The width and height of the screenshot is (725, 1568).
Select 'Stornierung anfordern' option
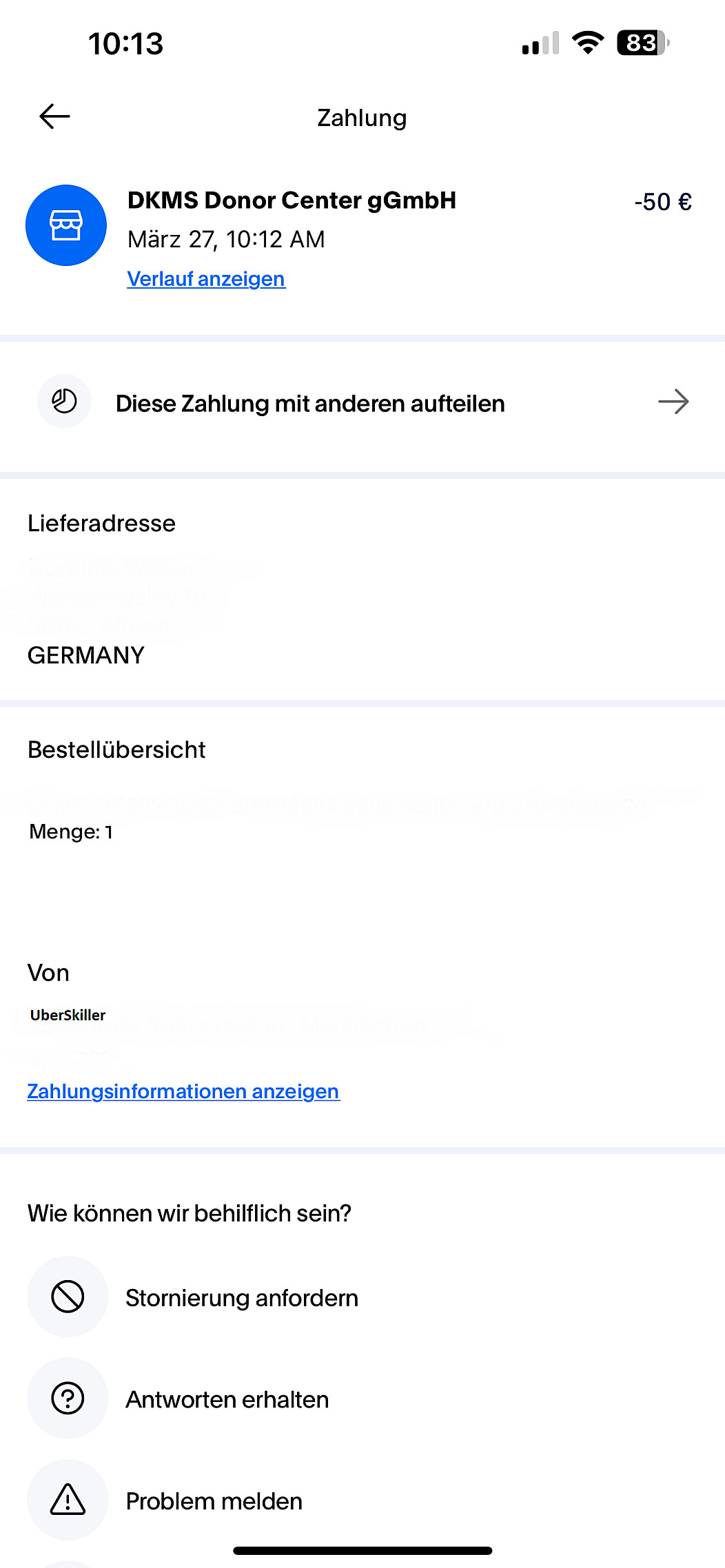pos(242,1298)
